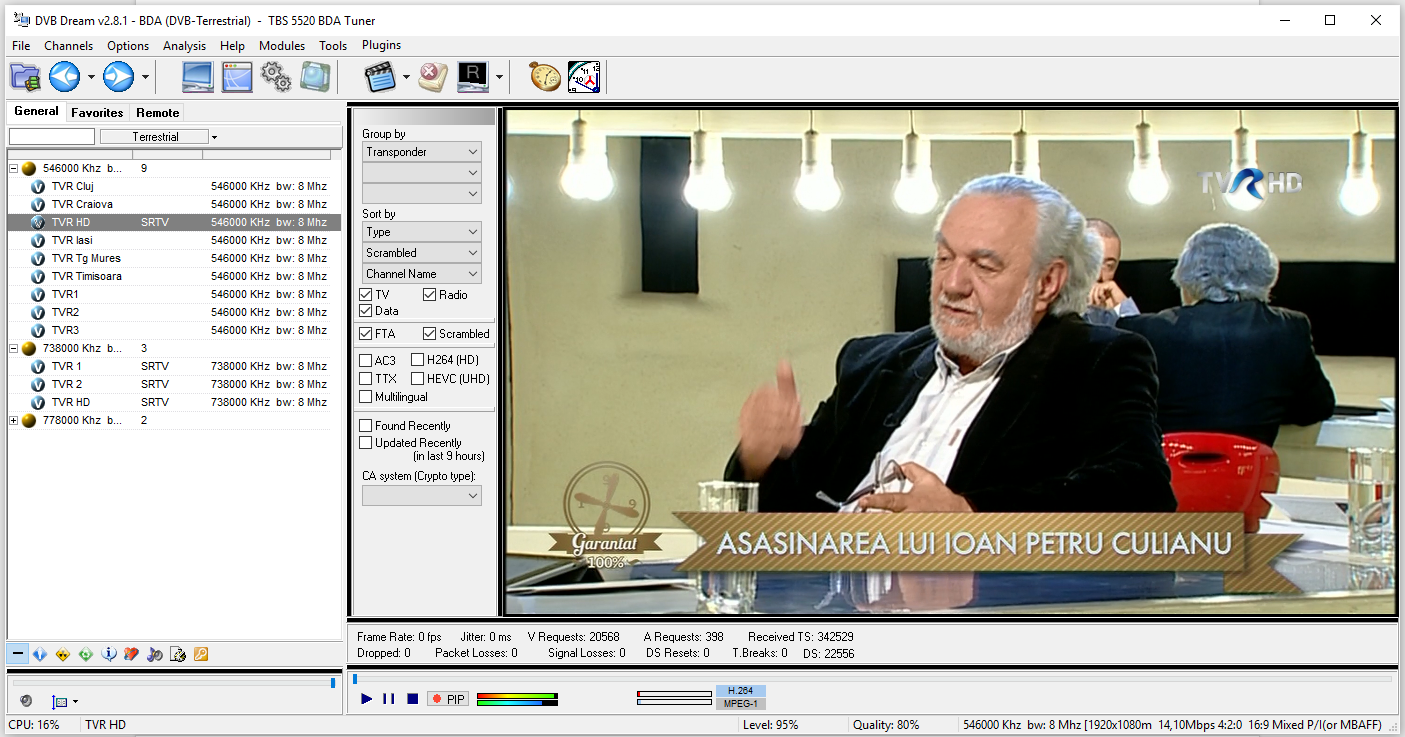Click the PIP button
Viewport: 1405px width, 737px height.
tap(448, 699)
